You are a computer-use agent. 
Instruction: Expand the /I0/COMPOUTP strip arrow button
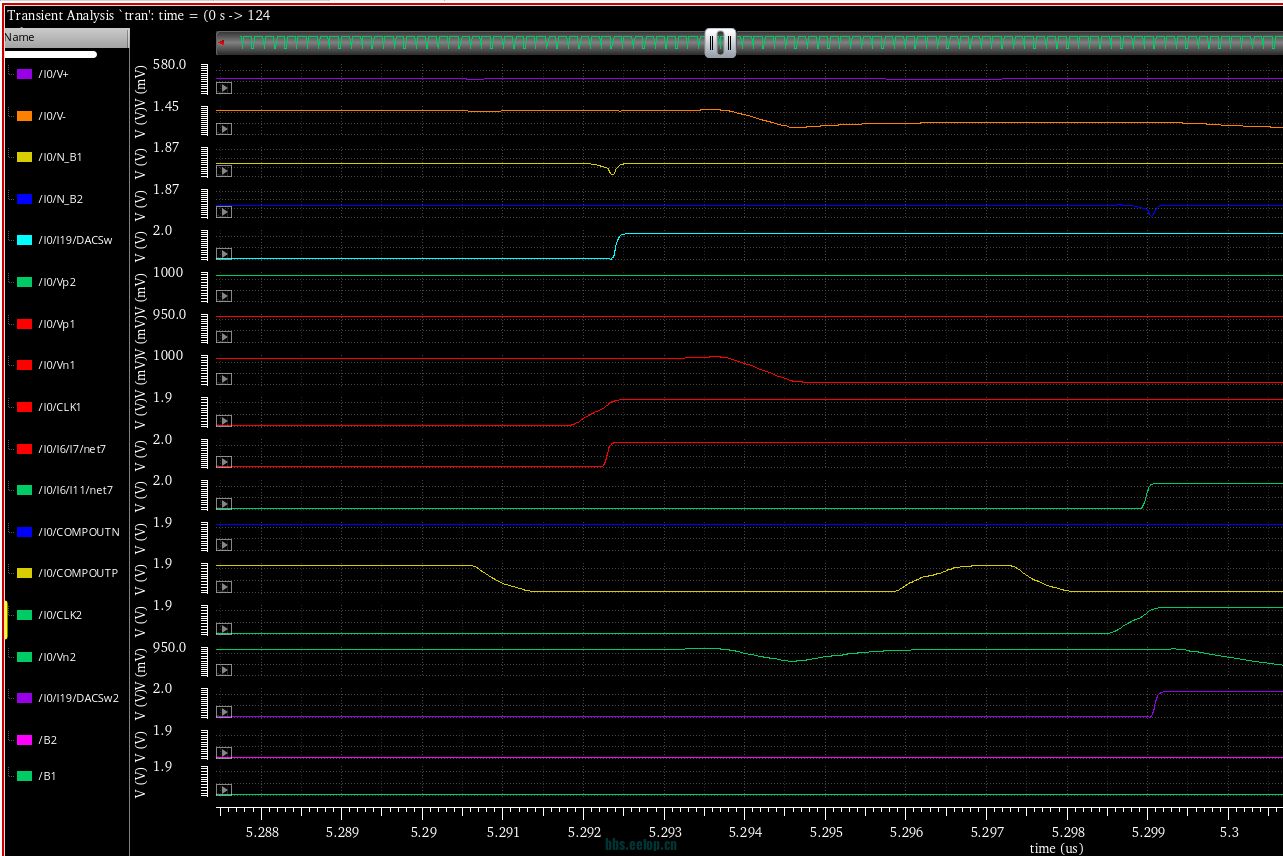tap(224, 587)
